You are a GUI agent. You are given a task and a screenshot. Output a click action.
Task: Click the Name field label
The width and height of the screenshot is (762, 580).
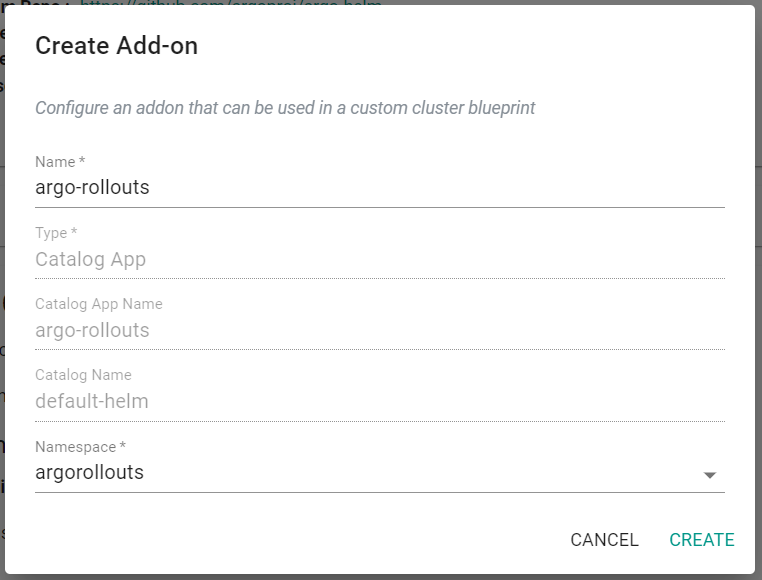(x=58, y=162)
